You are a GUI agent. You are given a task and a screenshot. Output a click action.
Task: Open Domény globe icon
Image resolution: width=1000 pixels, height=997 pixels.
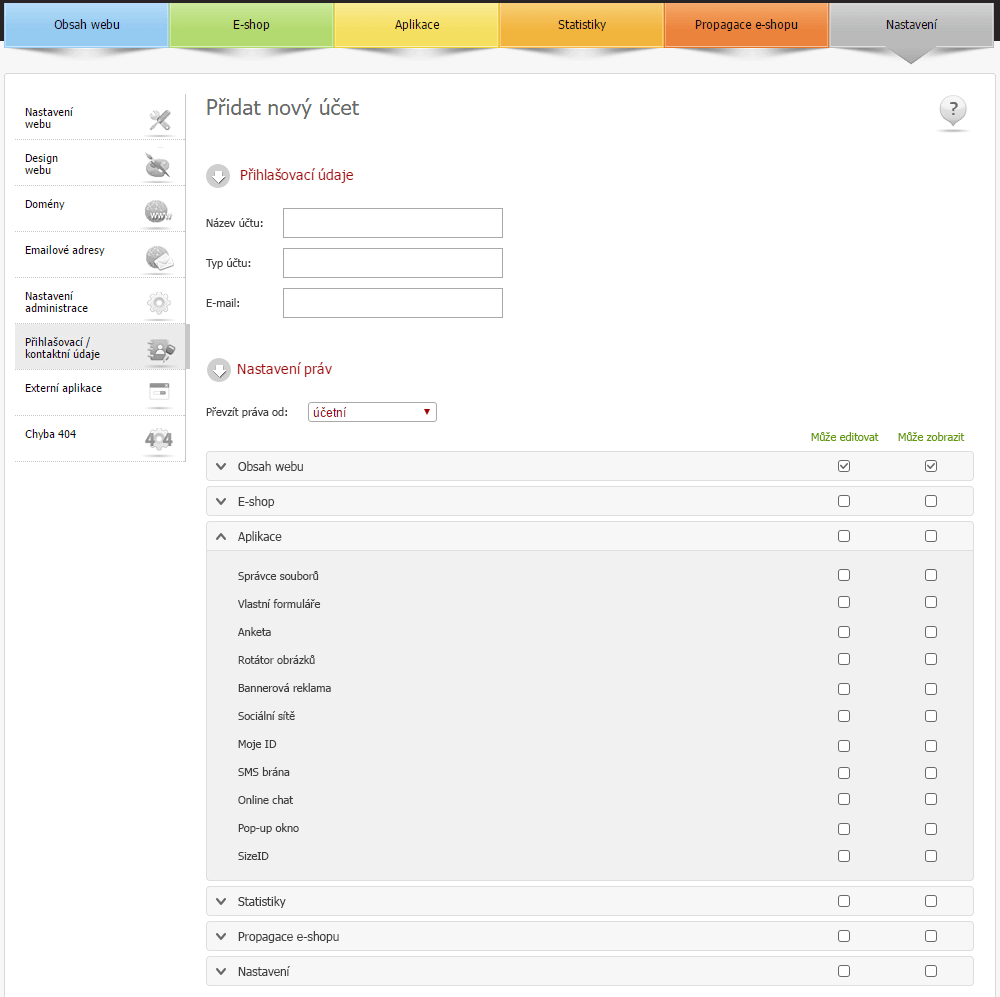point(158,212)
